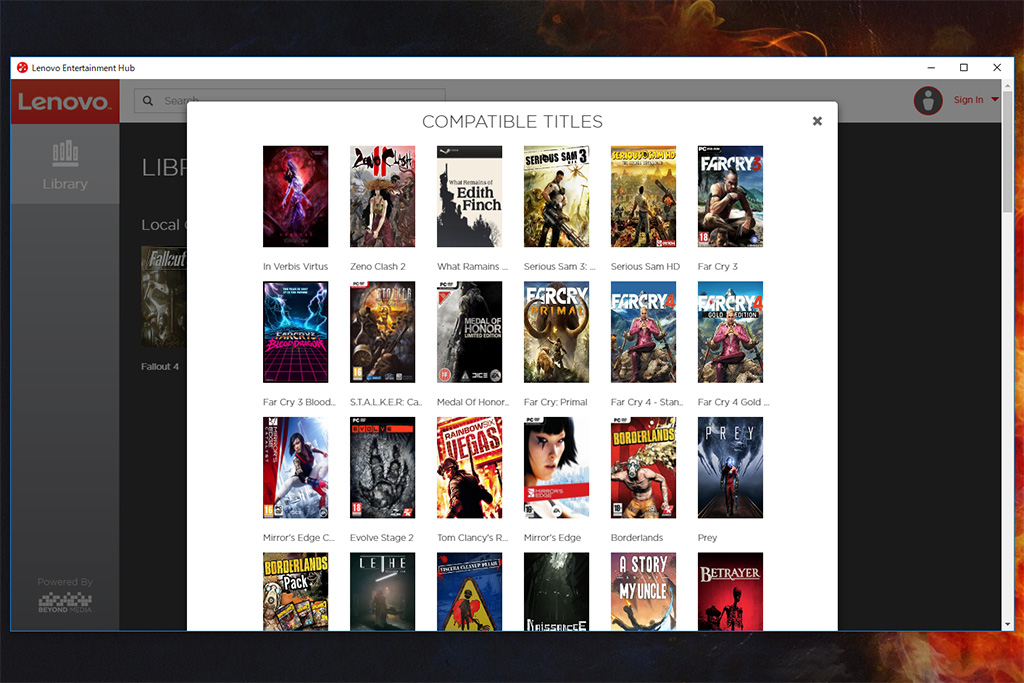Select the Evolve Stage 2 cover
1024x683 pixels.
pyautogui.click(x=382, y=468)
